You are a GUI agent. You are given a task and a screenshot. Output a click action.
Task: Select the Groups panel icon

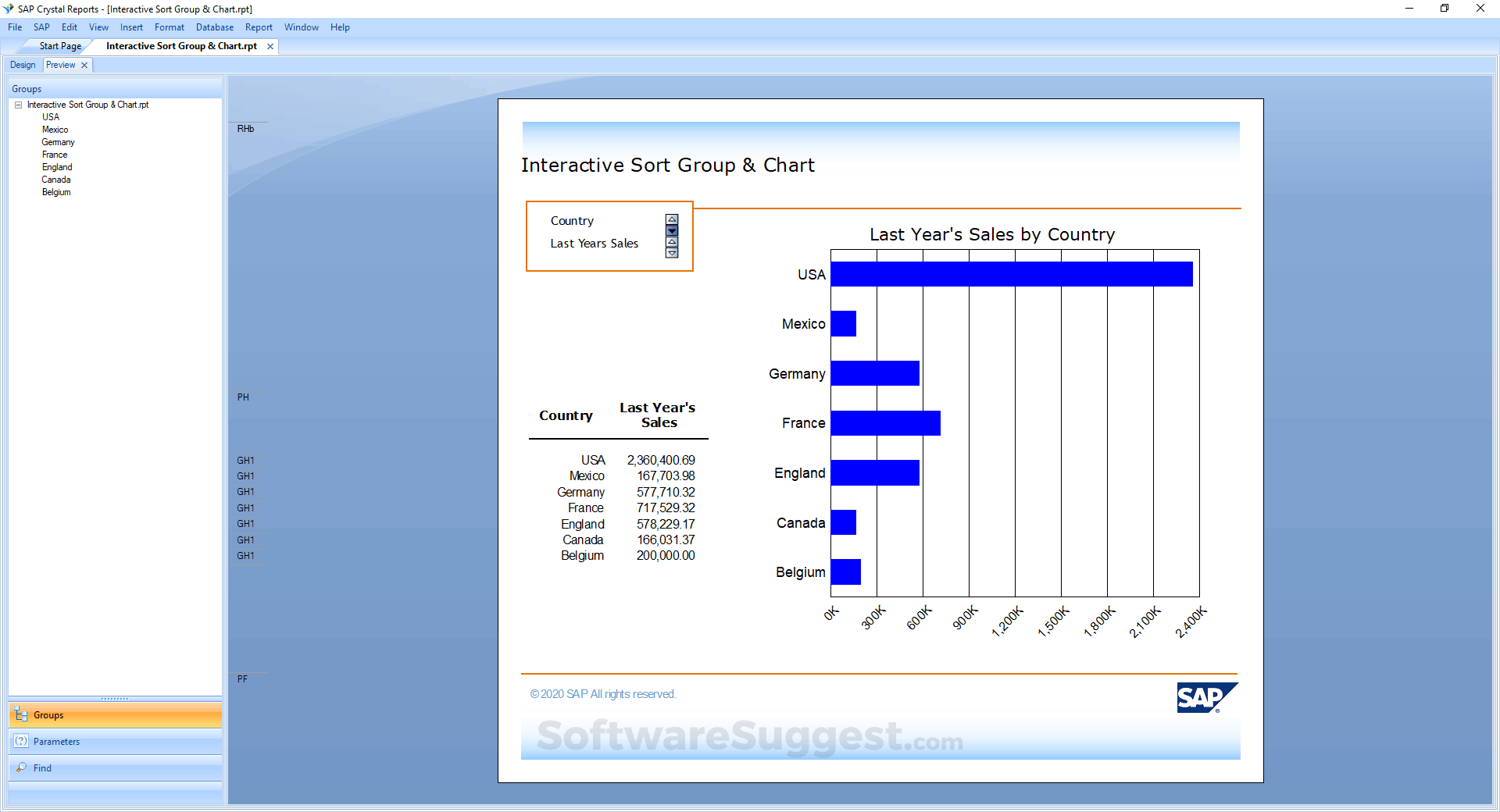(21, 714)
